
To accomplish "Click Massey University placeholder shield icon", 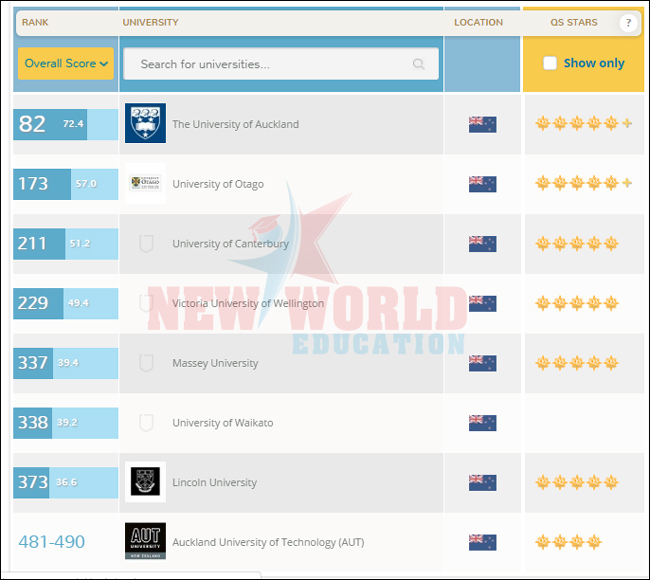I will (x=146, y=363).
